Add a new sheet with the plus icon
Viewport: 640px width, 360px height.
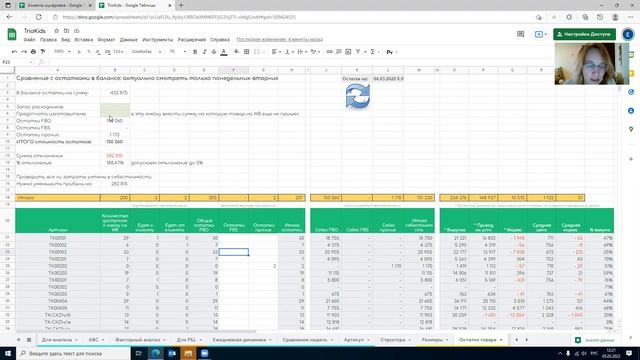point(18,340)
